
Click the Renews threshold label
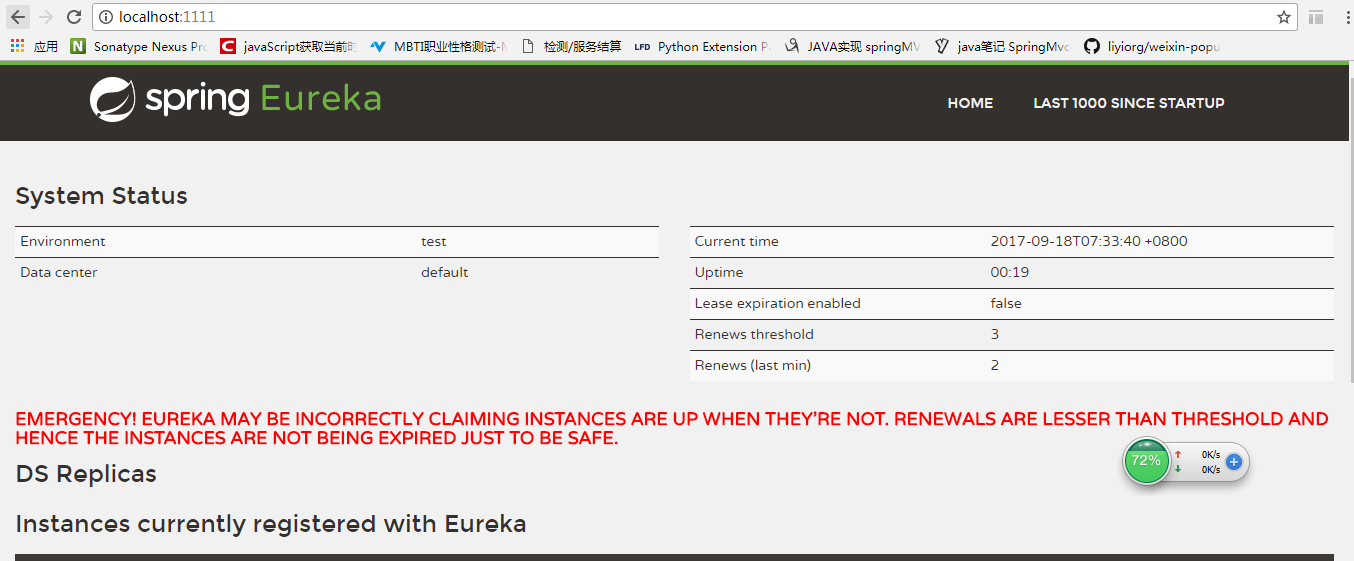(x=755, y=335)
